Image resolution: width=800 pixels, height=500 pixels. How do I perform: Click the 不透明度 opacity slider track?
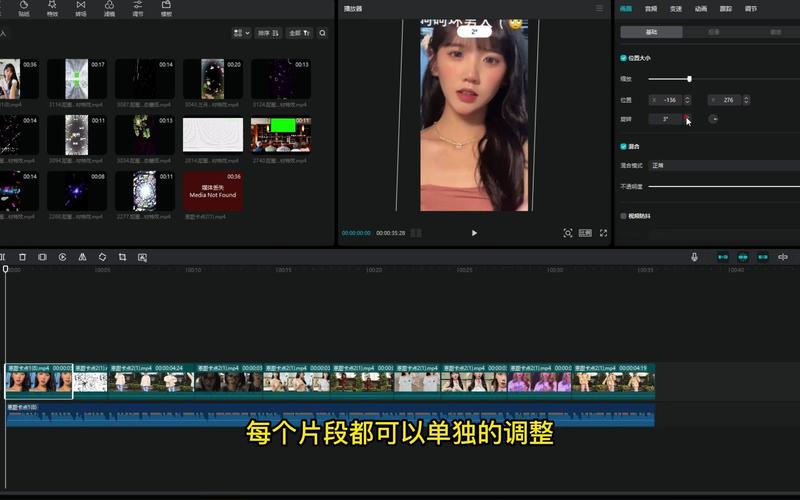(724, 187)
